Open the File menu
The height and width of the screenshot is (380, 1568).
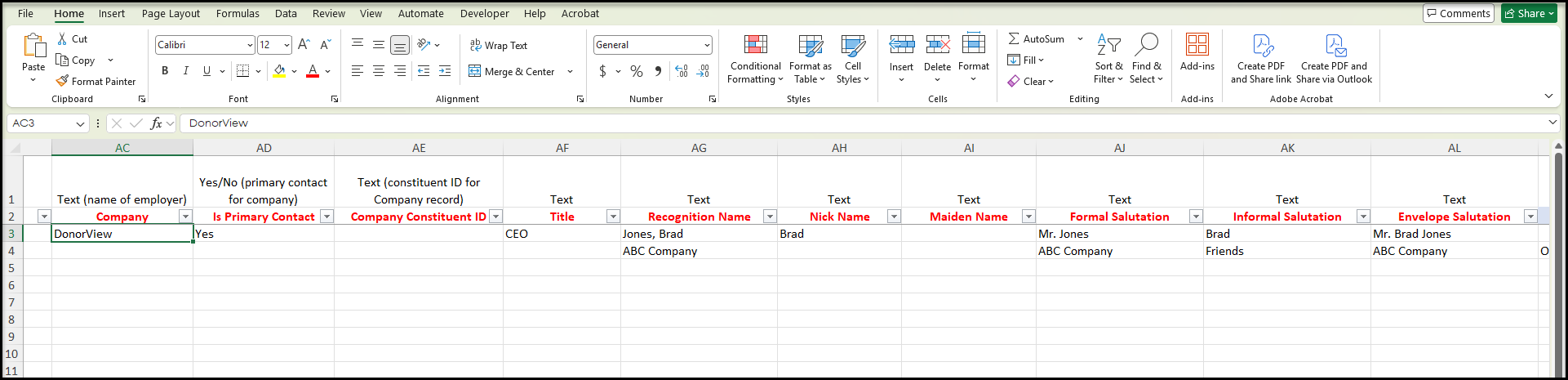pos(25,13)
